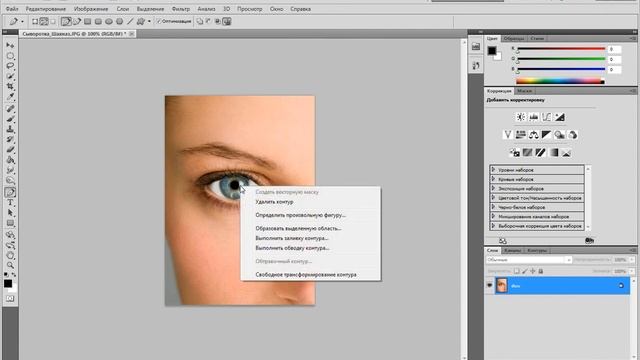Choose Ellipse shape in options bar
Image resolution: width=640 pixels, height=360 pixels.
[109, 21]
